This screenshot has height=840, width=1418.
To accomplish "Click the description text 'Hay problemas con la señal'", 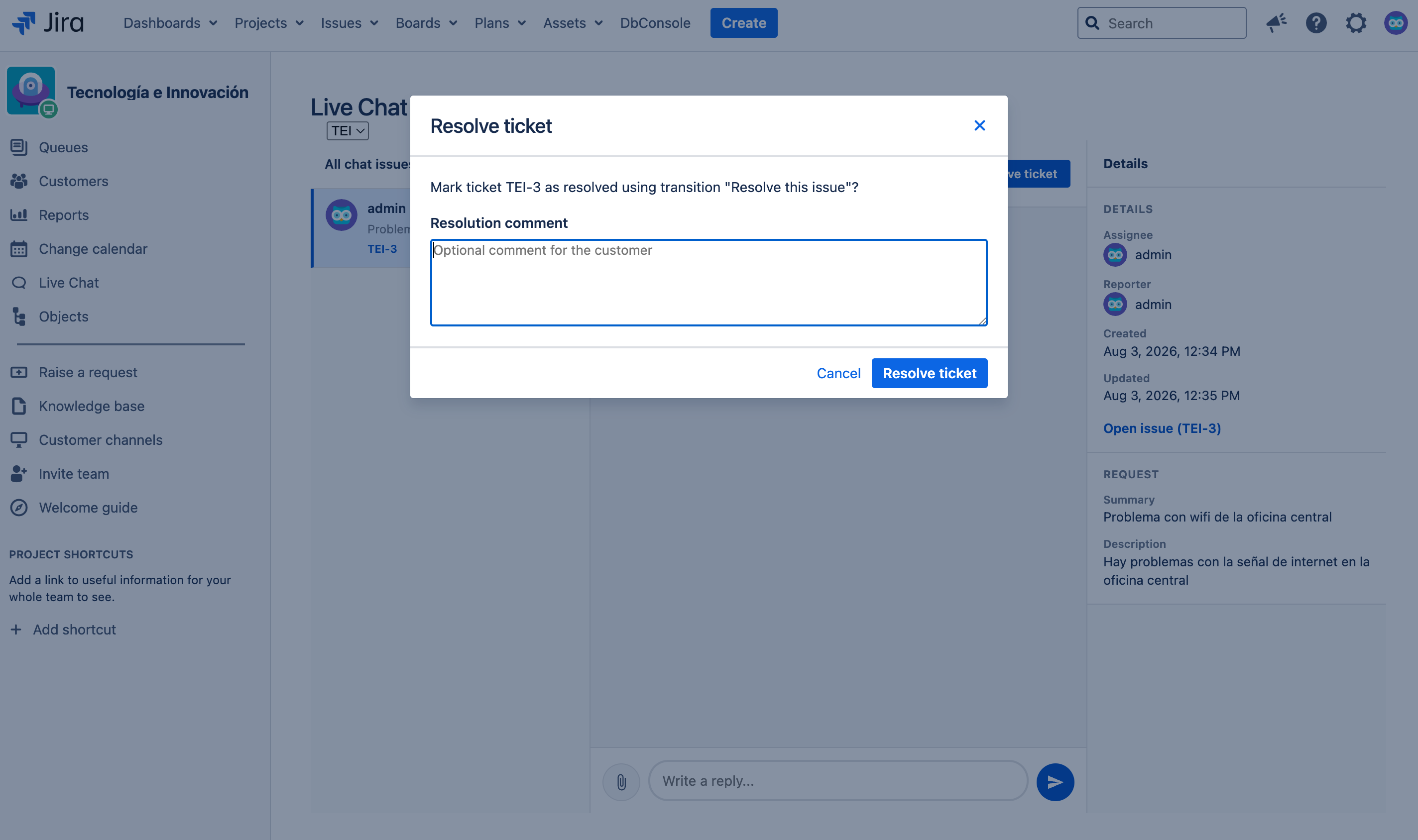I will 1236,571.
